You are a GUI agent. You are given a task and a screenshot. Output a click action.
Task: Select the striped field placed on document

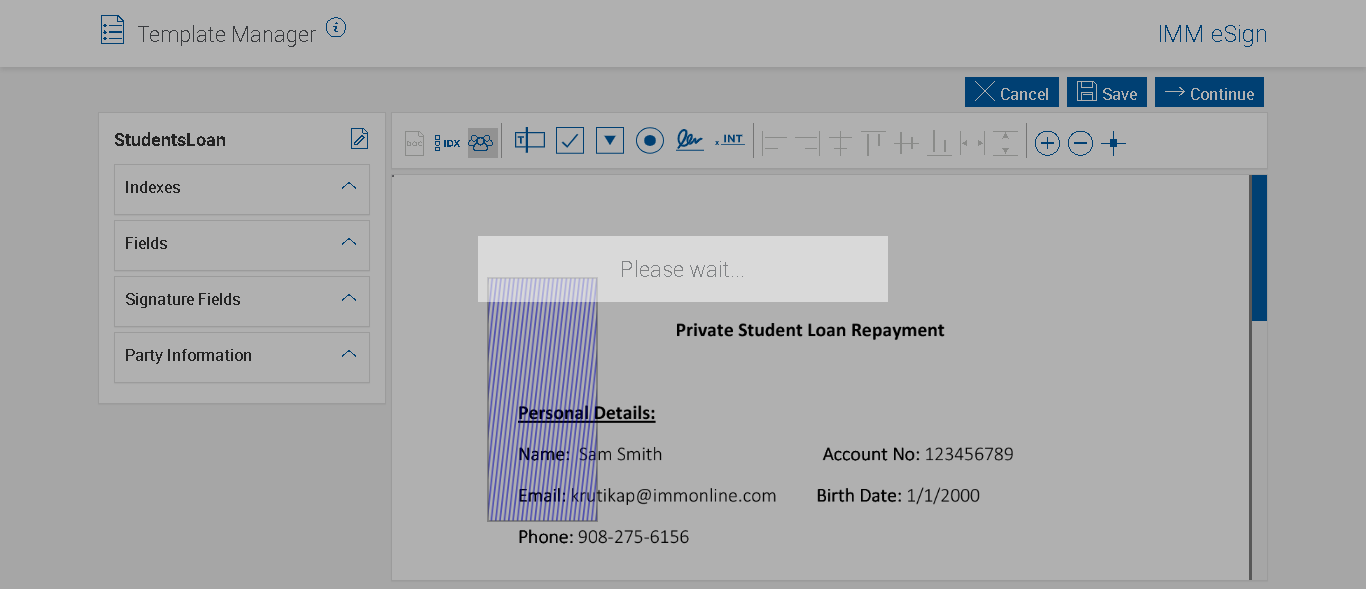[x=543, y=399]
